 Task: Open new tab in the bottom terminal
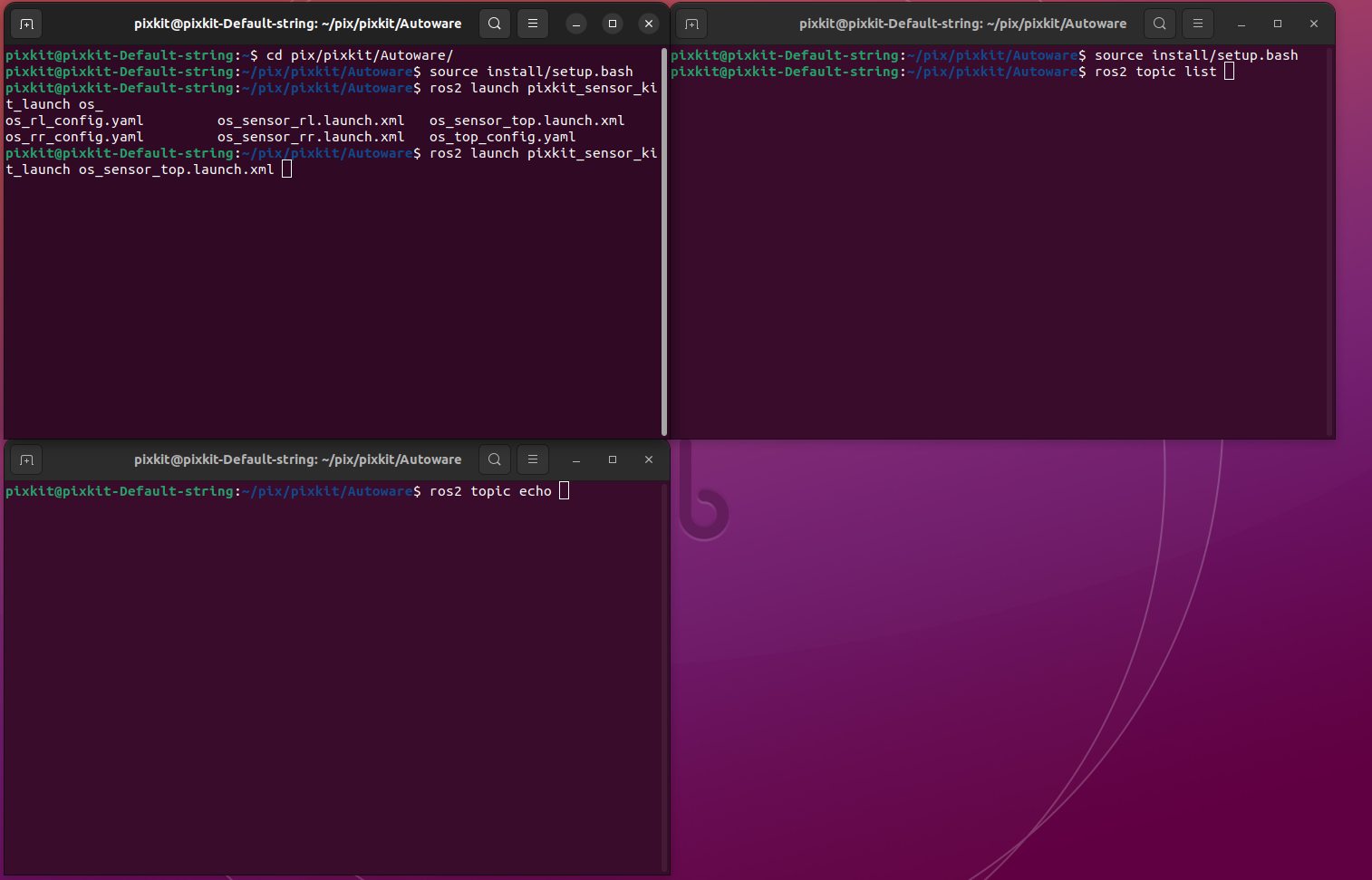[x=26, y=459]
